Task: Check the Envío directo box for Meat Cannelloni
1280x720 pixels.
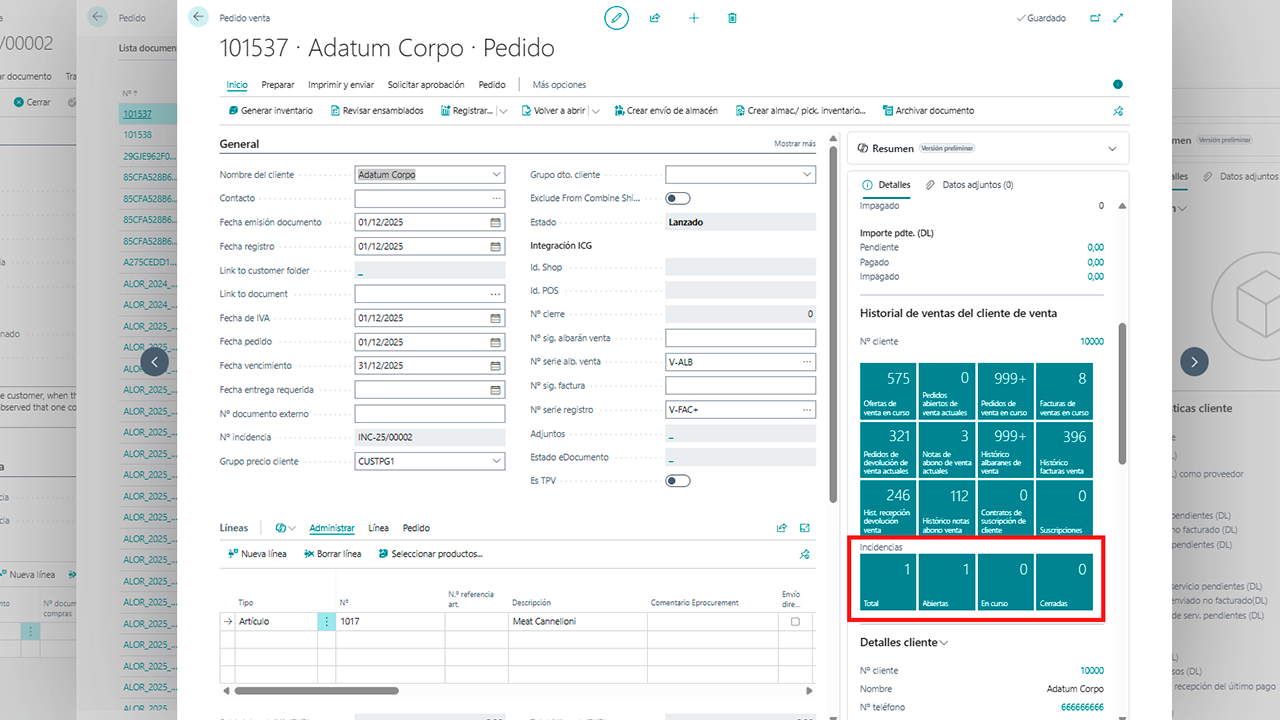Action: pos(795,621)
